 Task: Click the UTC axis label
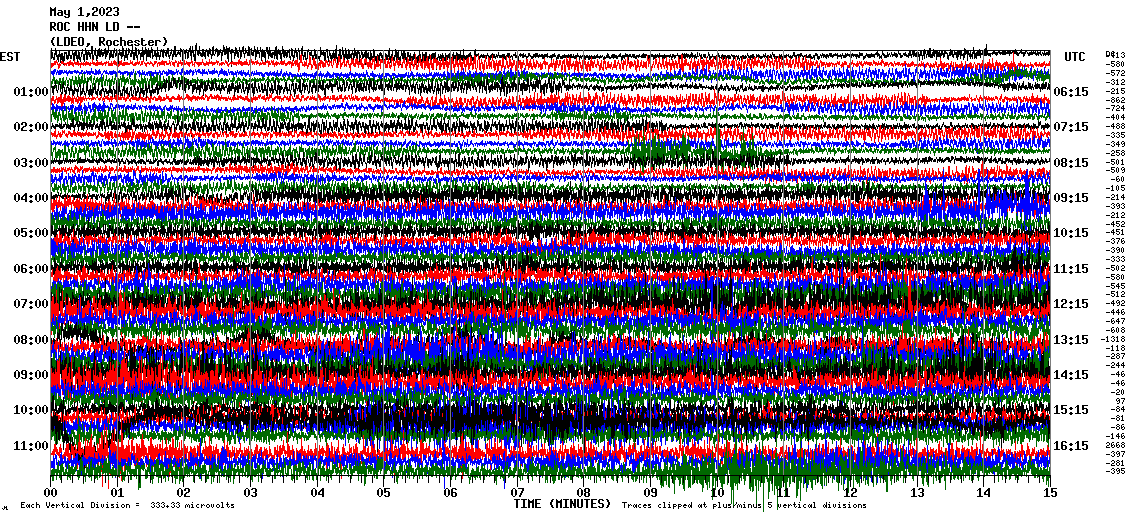(x=1075, y=57)
